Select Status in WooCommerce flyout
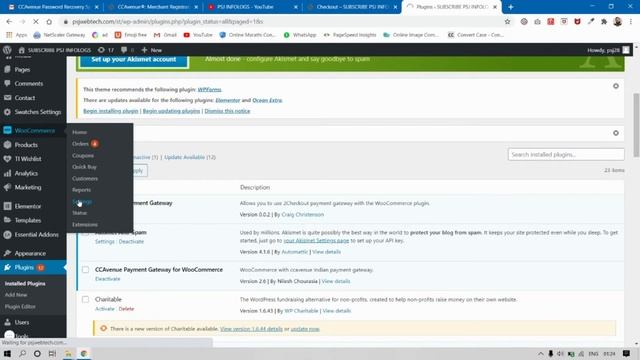This screenshot has width=640, height=360. pos(79,213)
